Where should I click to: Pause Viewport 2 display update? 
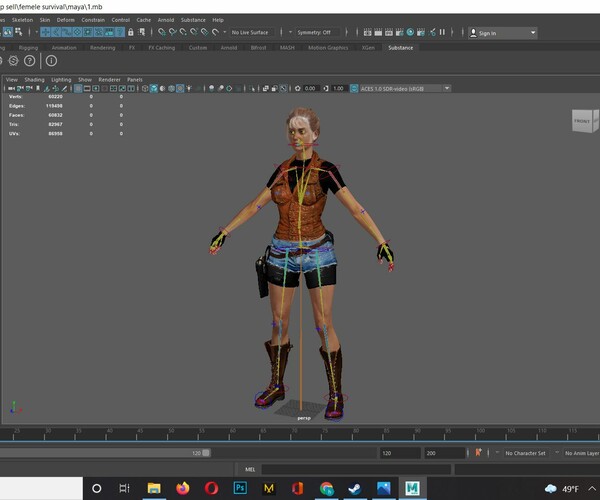442,33
